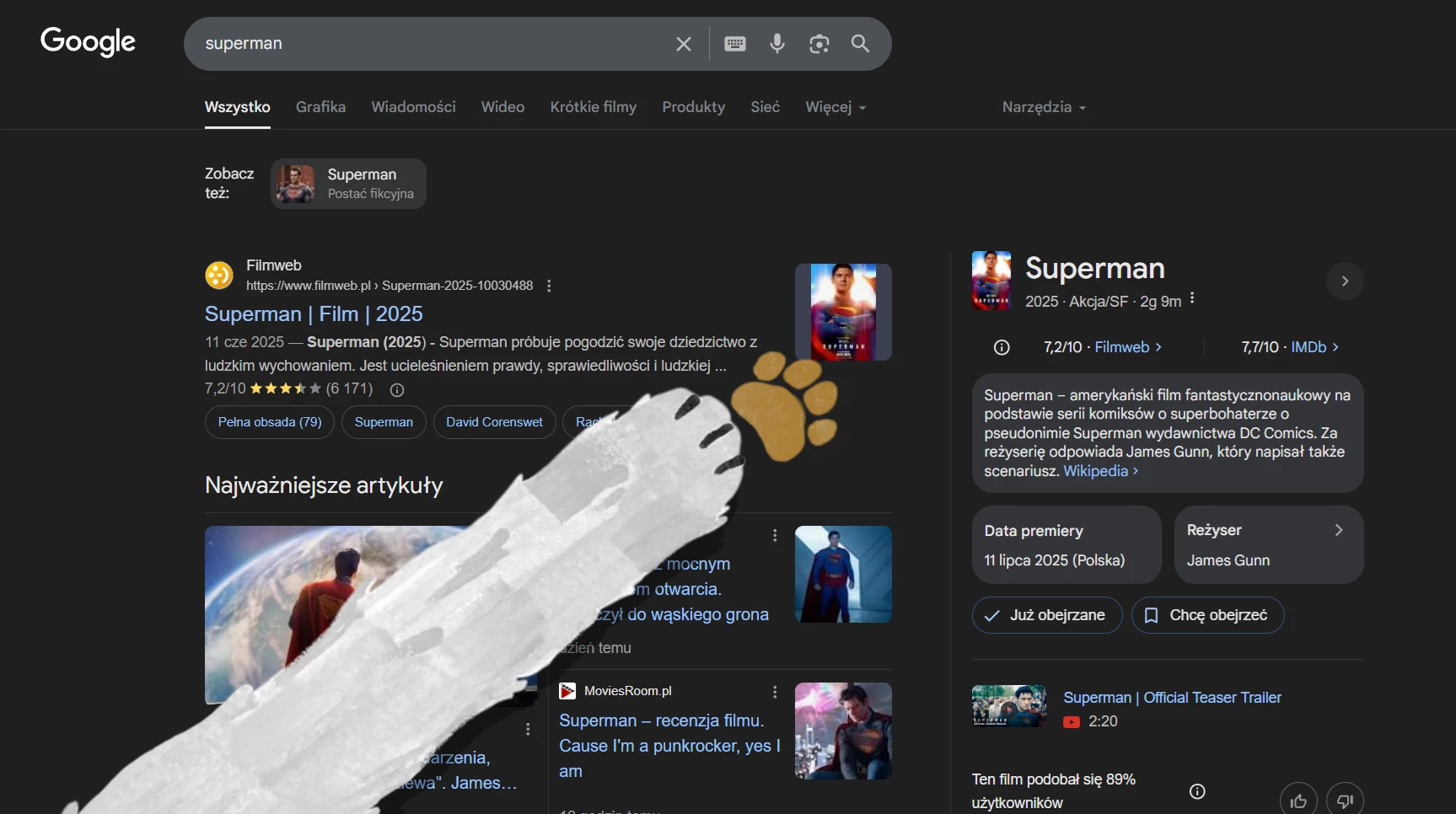
Task: Click the Google logo
Action: (88, 41)
